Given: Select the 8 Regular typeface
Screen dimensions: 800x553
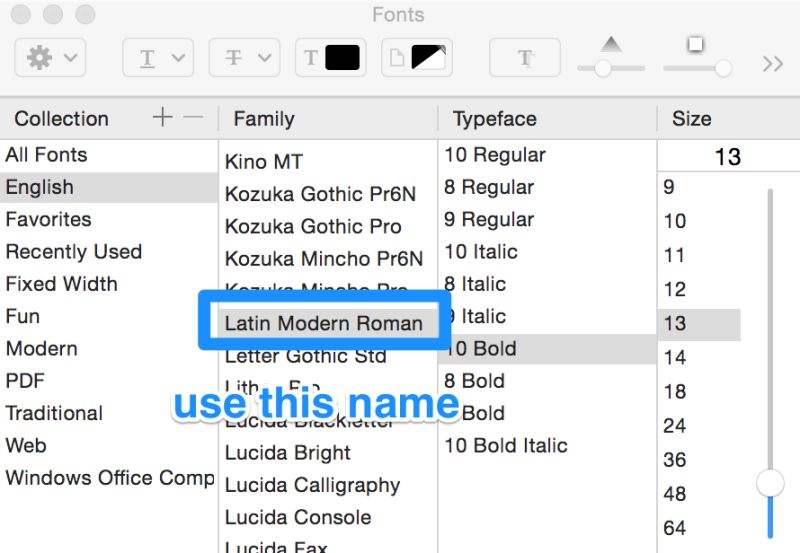Looking at the screenshot, I should (547, 187).
